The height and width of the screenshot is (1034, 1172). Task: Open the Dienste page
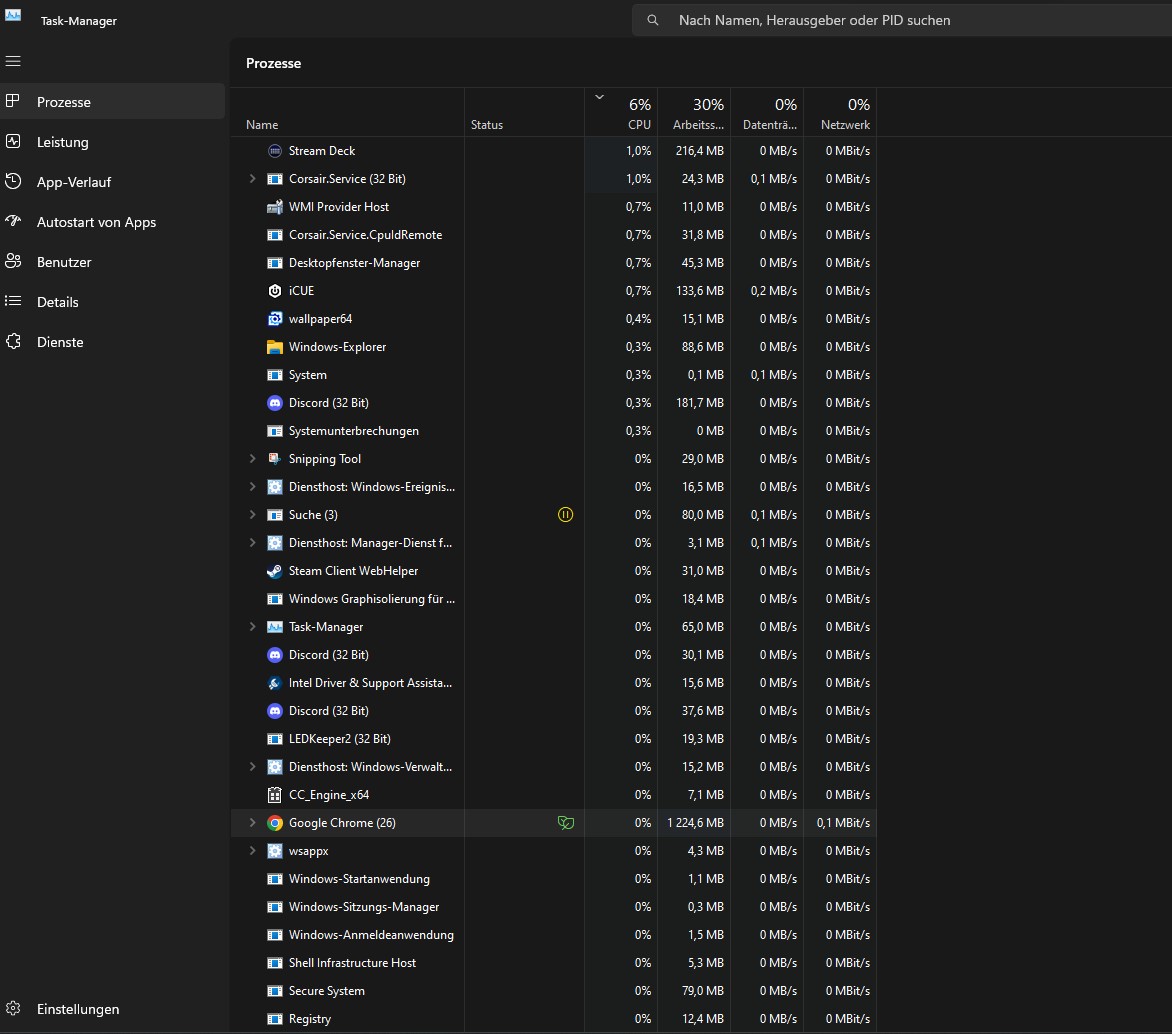pyautogui.click(x=112, y=342)
